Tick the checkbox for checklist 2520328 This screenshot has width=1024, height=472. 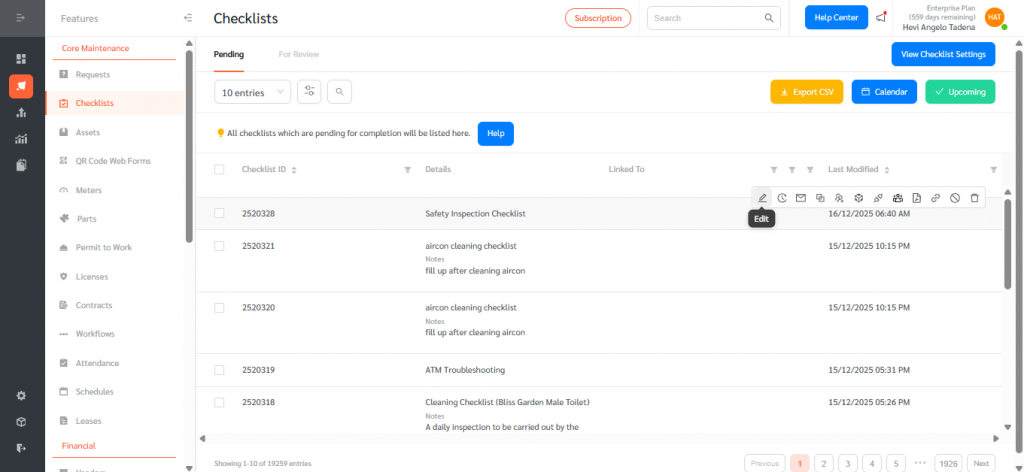pos(219,213)
